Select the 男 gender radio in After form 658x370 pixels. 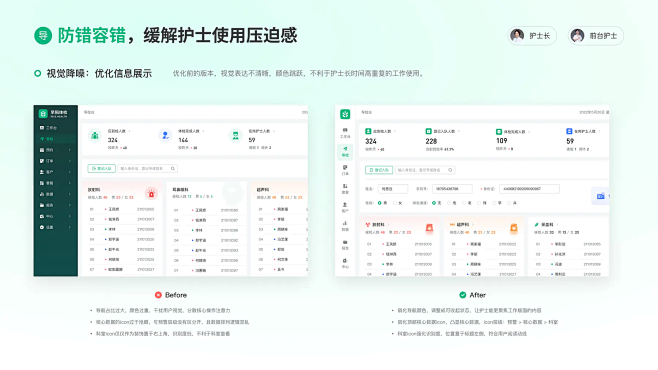pyautogui.click(x=379, y=203)
